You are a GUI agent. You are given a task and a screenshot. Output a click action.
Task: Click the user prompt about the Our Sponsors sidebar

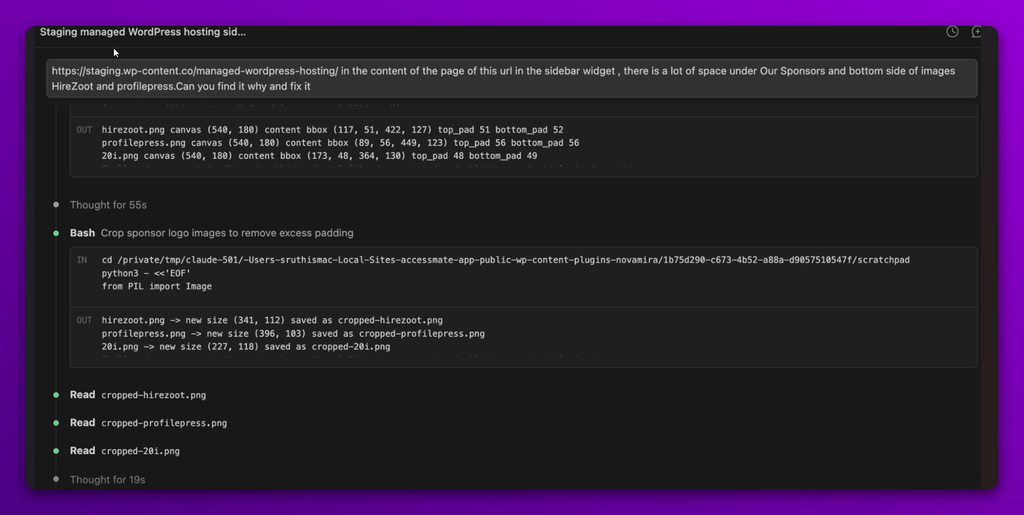click(511, 78)
